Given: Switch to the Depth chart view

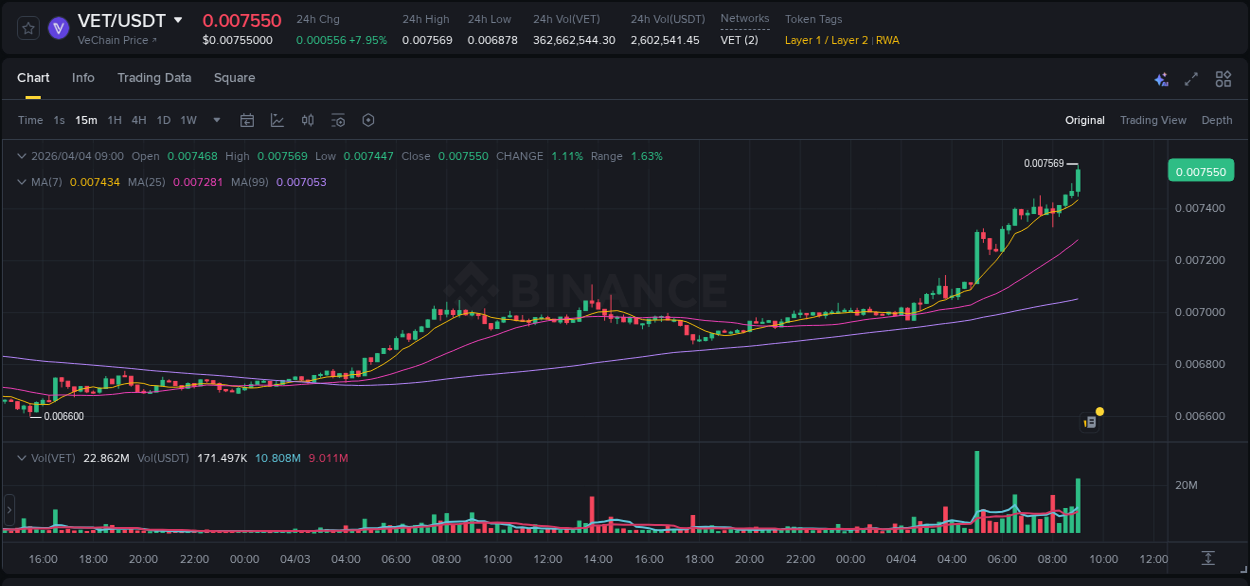Looking at the screenshot, I should tap(1217, 120).
